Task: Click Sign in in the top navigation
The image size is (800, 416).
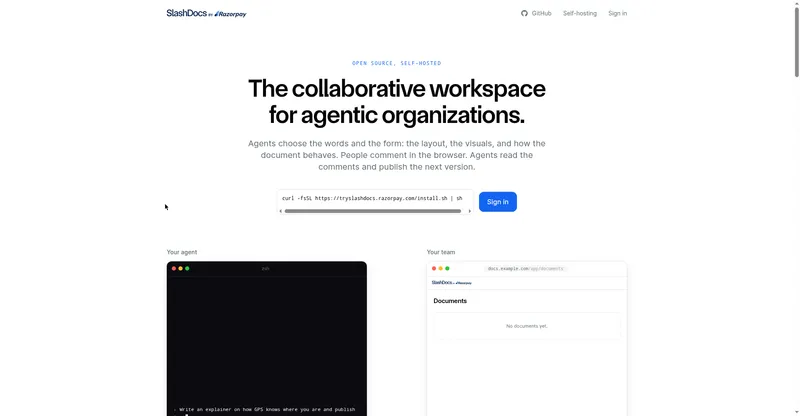Action: (617, 13)
